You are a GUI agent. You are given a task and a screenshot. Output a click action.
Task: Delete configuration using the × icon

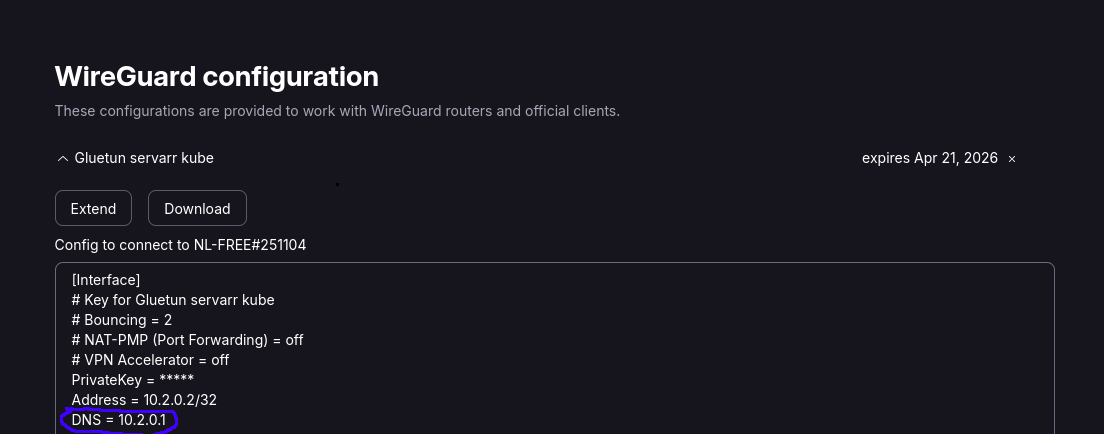pyautogui.click(x=1012, y=159)
